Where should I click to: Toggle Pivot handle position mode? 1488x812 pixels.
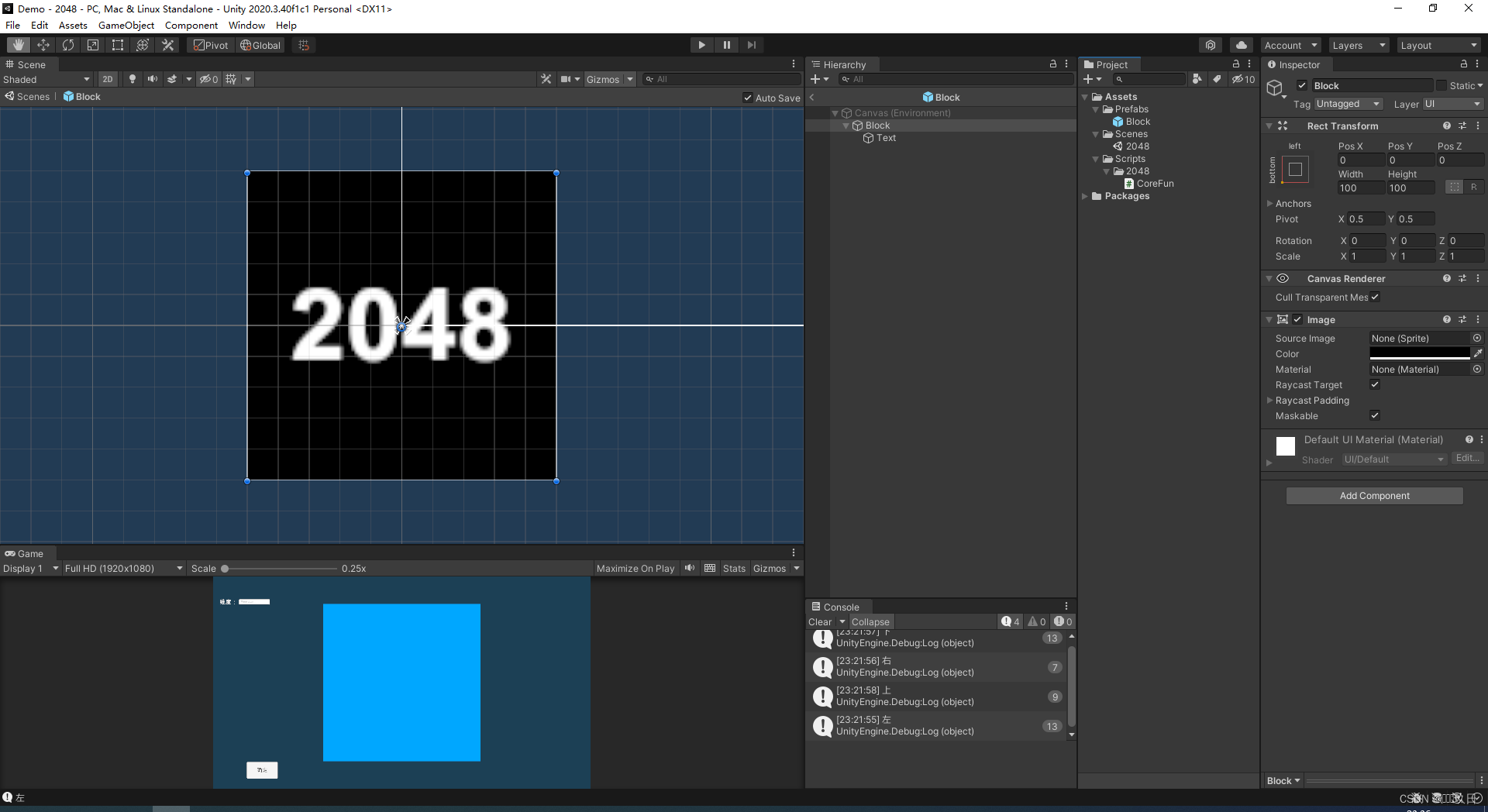(210, 44)
